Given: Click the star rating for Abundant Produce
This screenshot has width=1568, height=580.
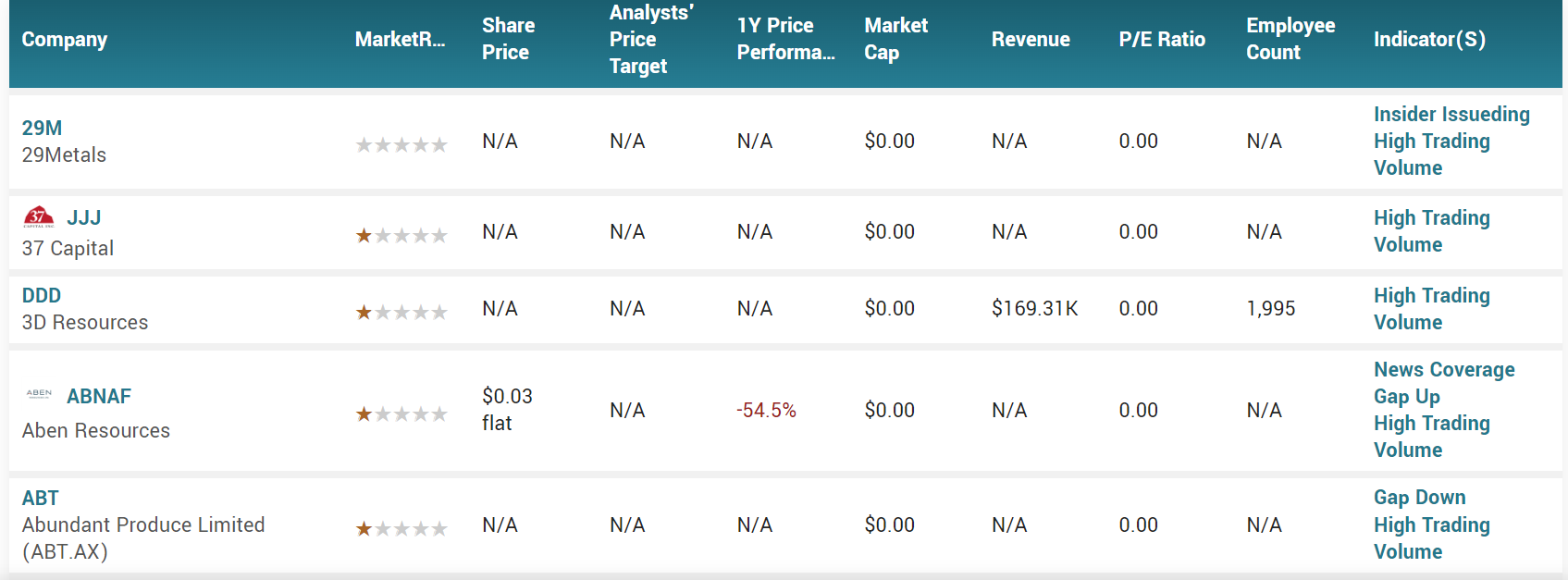Looking at the screenshot, I should coord(401,528).
